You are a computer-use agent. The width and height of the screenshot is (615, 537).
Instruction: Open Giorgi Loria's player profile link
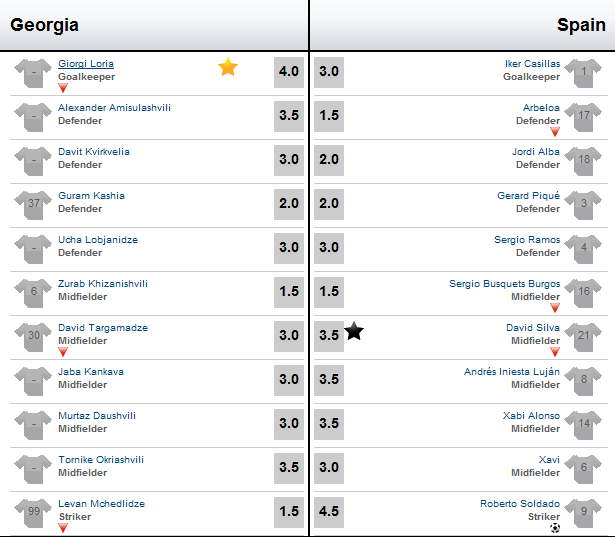pos(86,64)
